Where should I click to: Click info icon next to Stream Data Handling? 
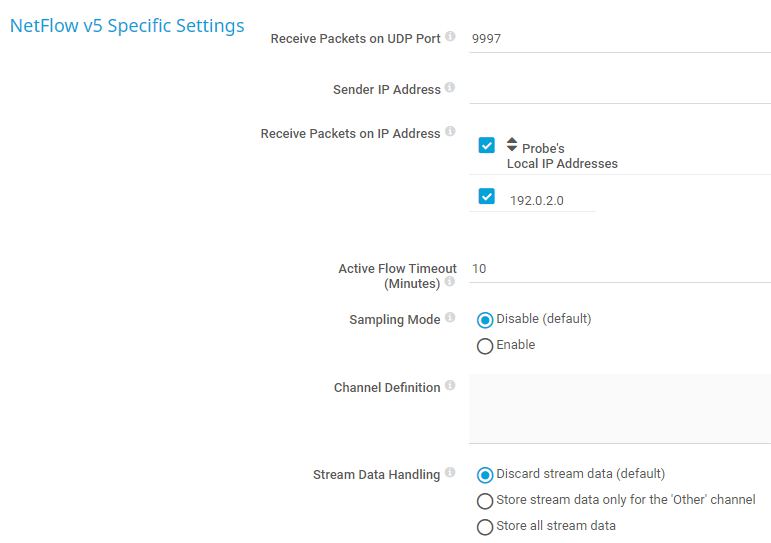(450, 473)
